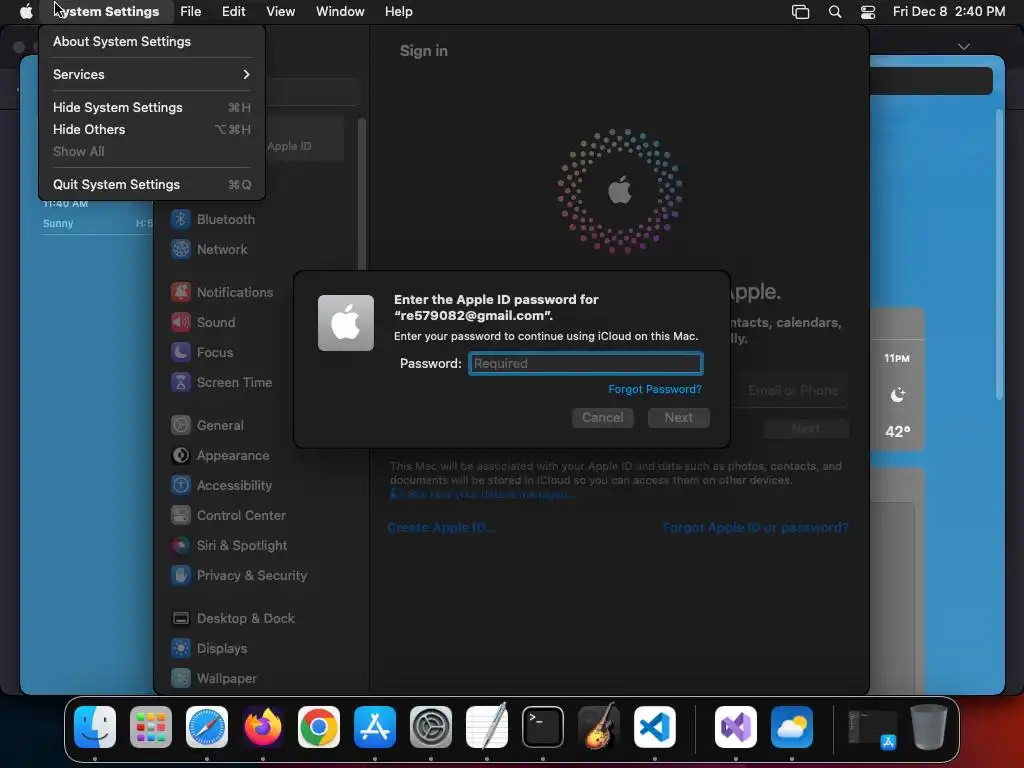Open Finder from the Dock

point(95,727)
